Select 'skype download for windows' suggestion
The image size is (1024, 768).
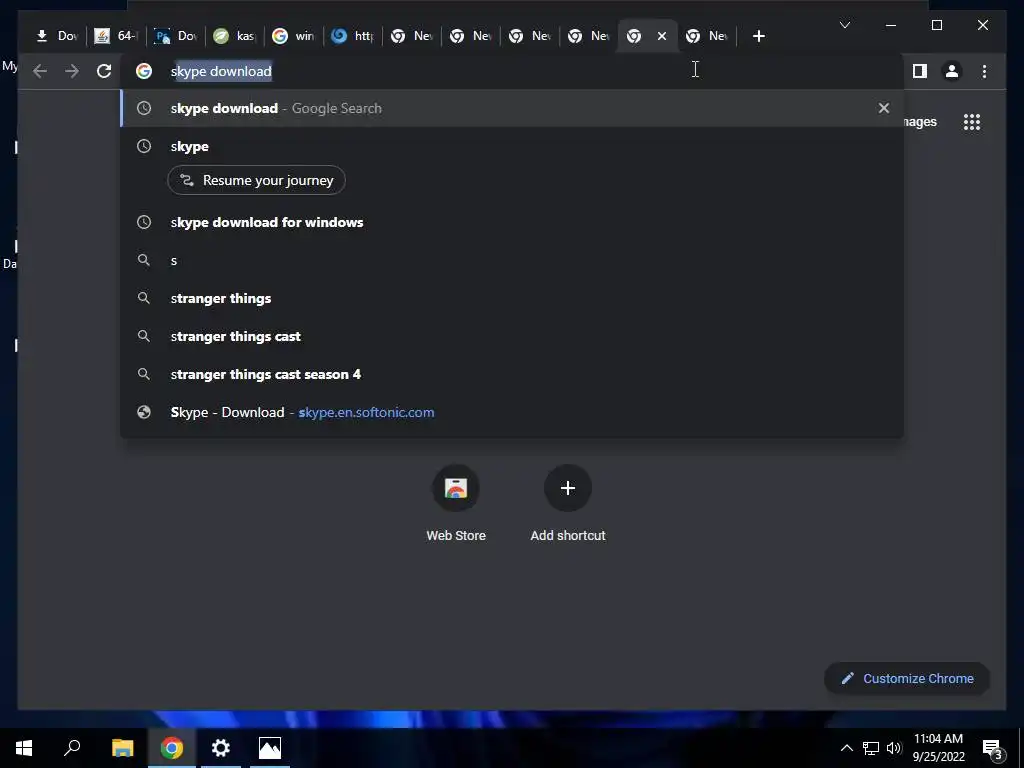(x=512, y=222)
